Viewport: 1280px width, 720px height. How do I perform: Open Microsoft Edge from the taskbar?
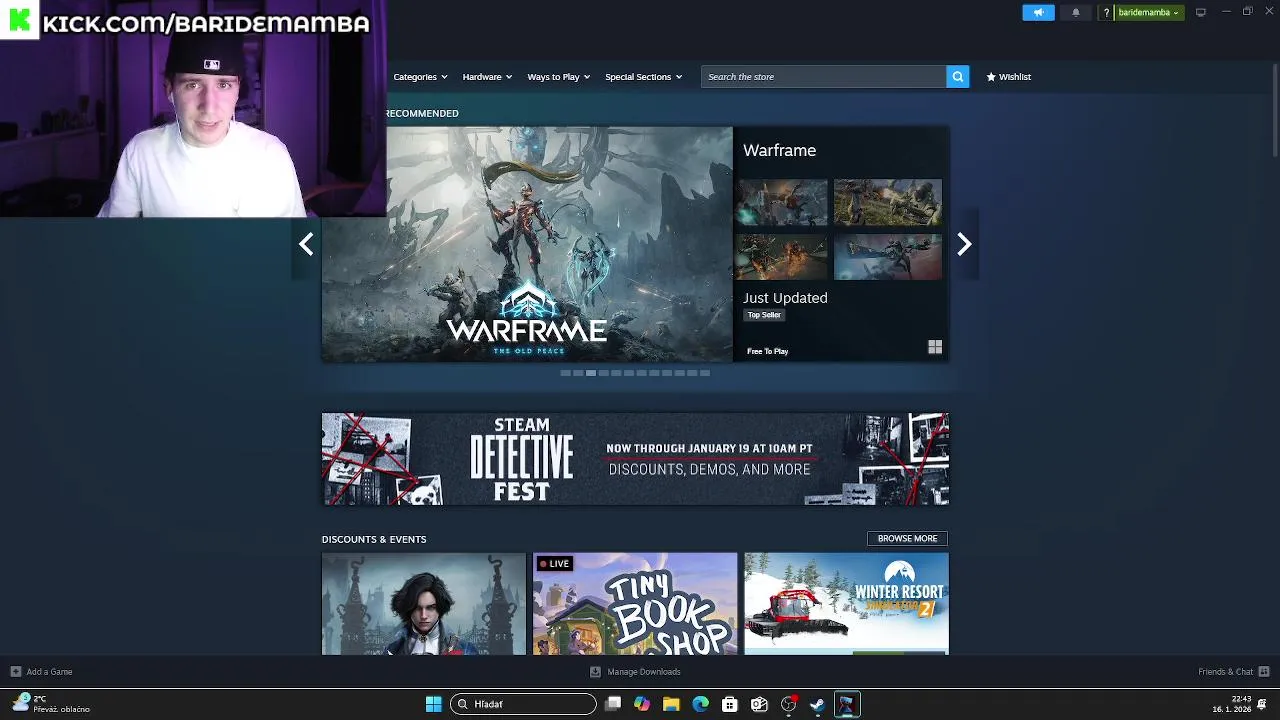pyautogui.click(x=700, y=704)
